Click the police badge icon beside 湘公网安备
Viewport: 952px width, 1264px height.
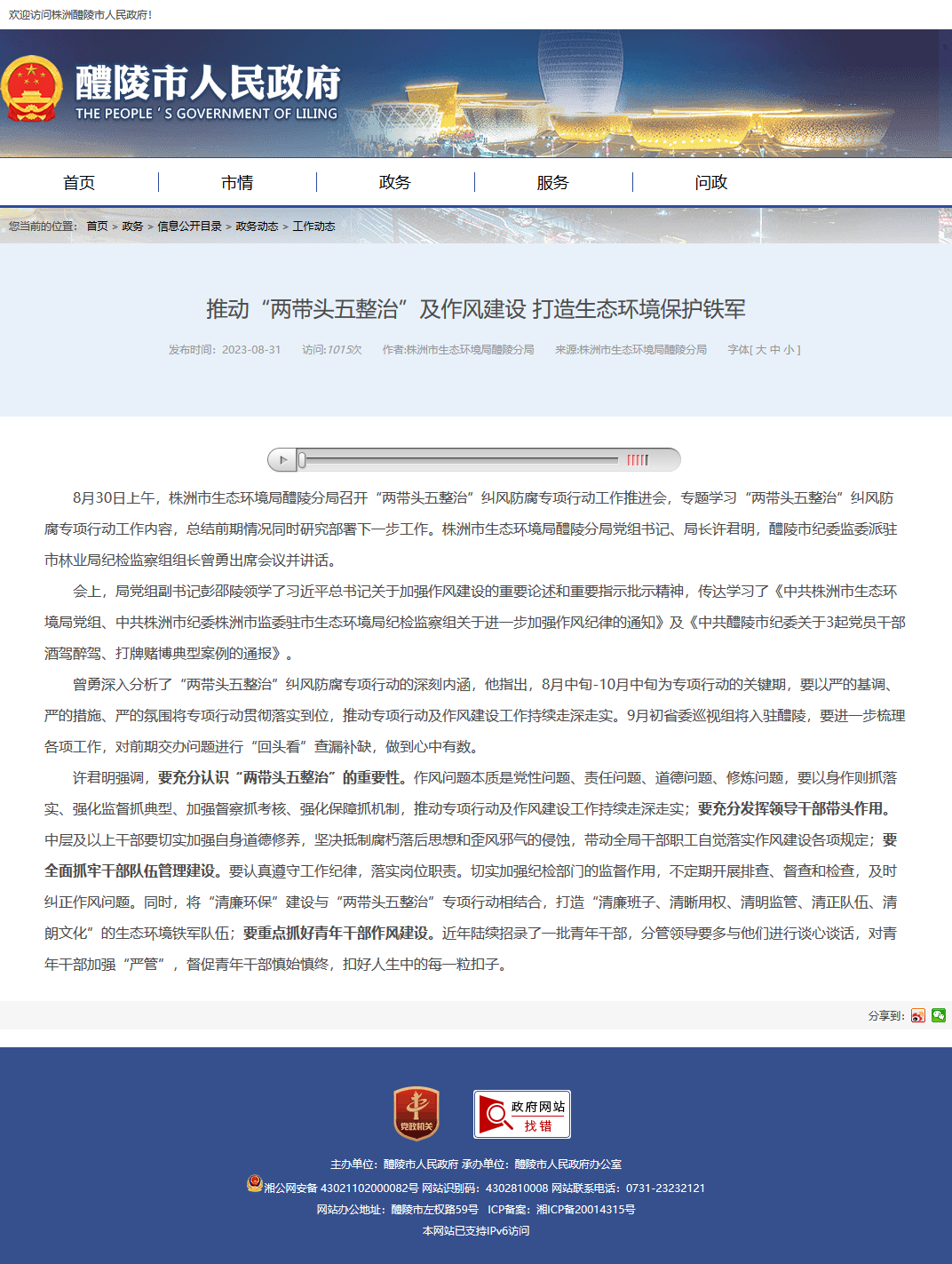click(x=255, y=1184)
